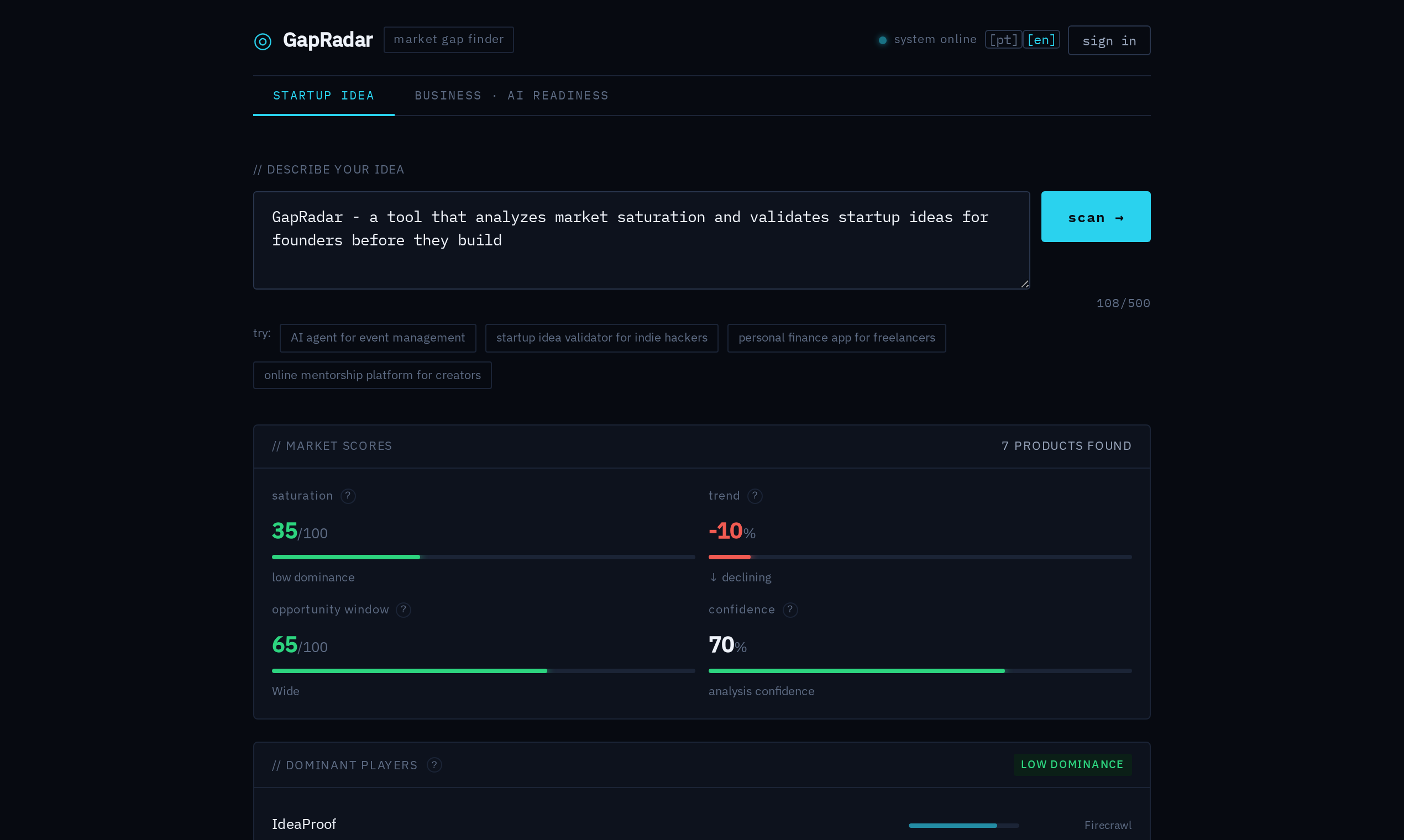Open the Dominant Players help icon
This screenshot has width=1404, height=840.
click(x=434, y=765)
